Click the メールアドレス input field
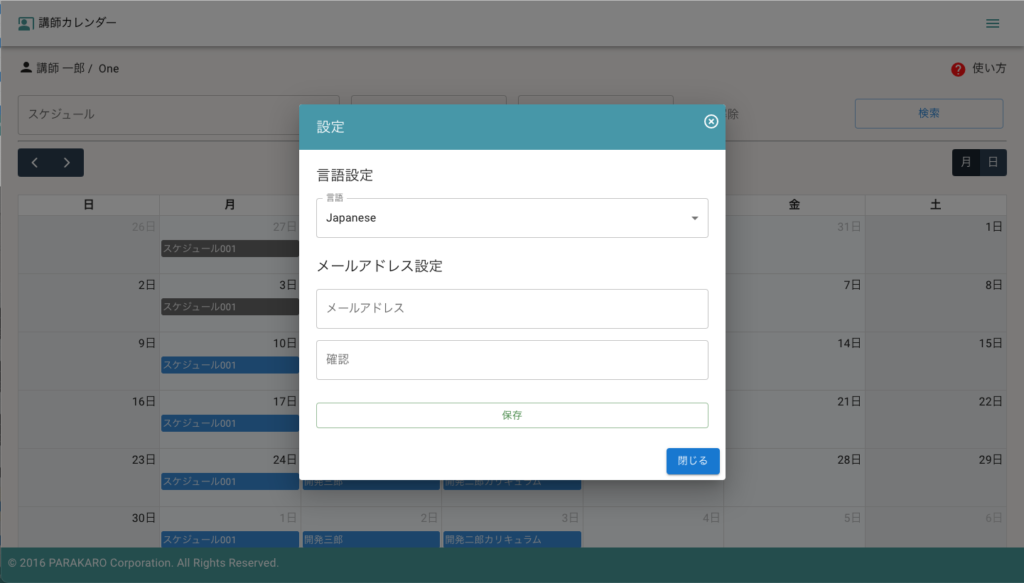This screenshot has width=1024, height=583. (512, 309)
